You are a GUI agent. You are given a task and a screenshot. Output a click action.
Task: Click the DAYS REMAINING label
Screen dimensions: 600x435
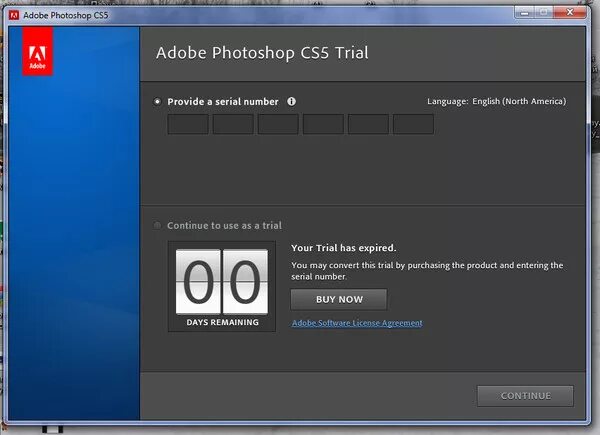point(222,323)
